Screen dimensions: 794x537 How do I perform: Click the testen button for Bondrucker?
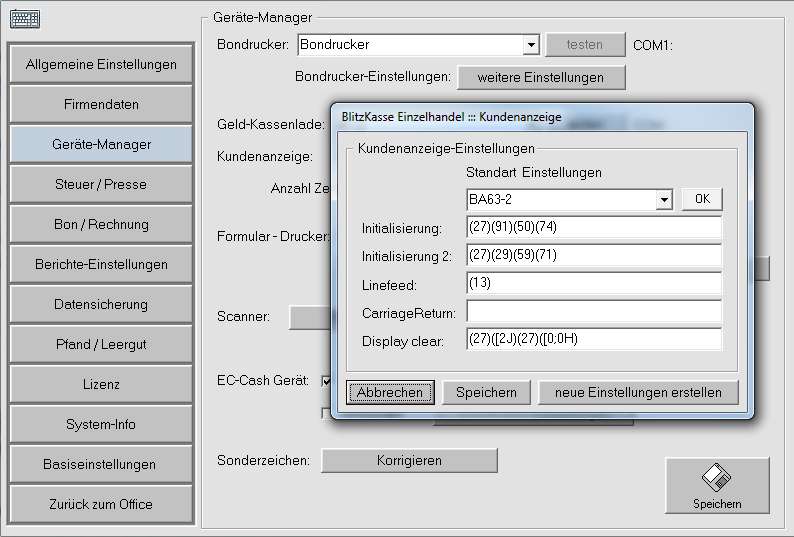pos(585,45)
